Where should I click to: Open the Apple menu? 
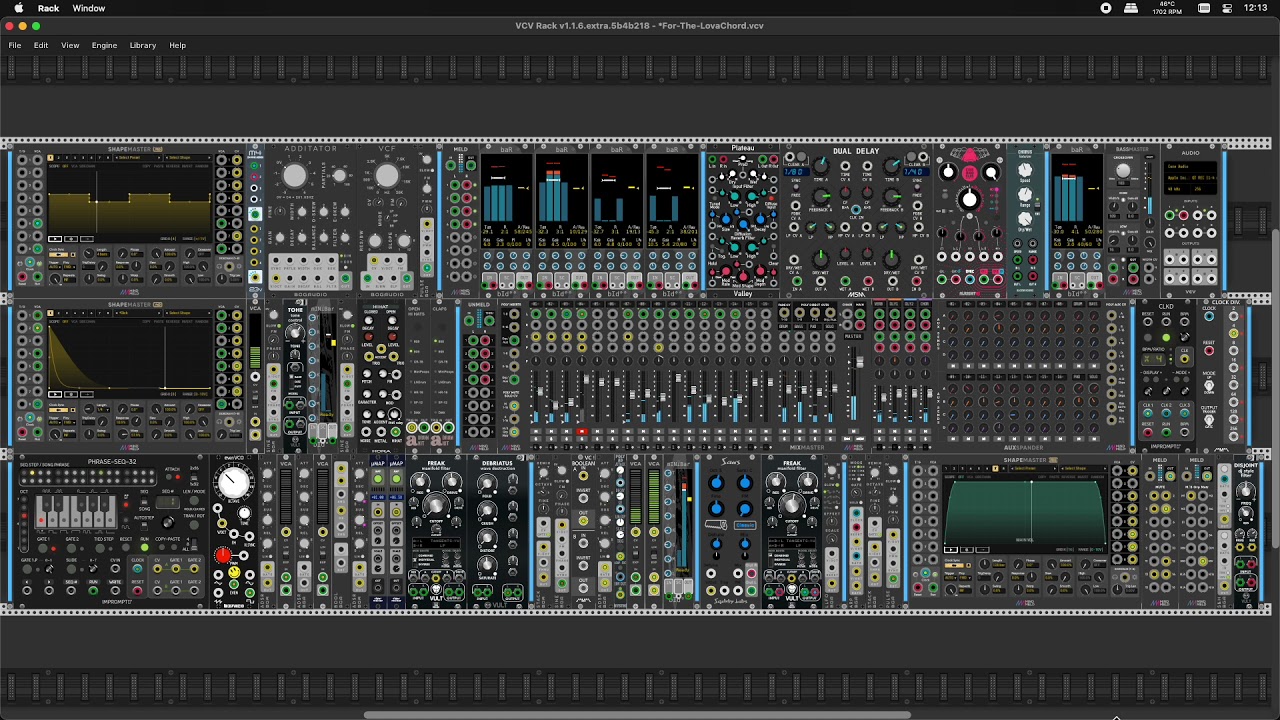click(19, 8)
